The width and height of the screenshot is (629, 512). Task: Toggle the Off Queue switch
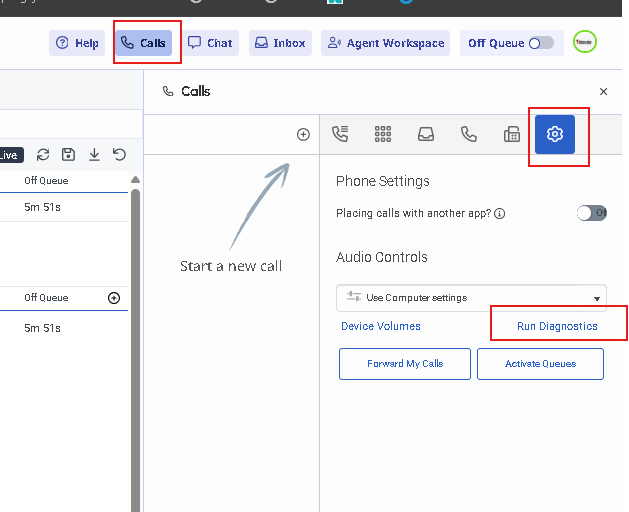541,43
